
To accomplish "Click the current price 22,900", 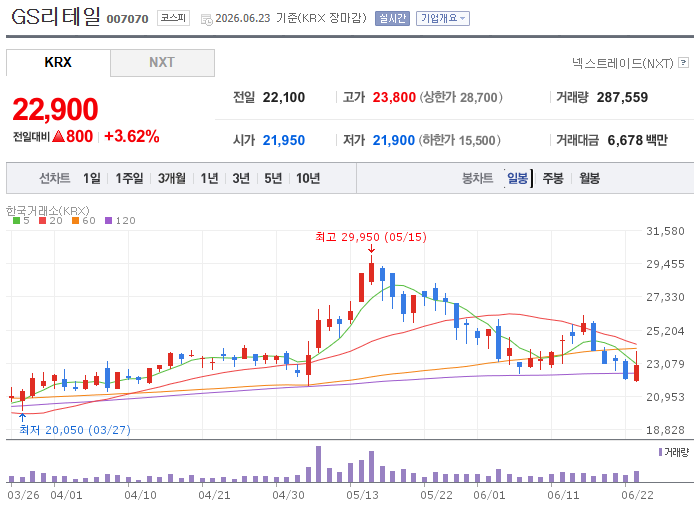I will click(55, 109).
